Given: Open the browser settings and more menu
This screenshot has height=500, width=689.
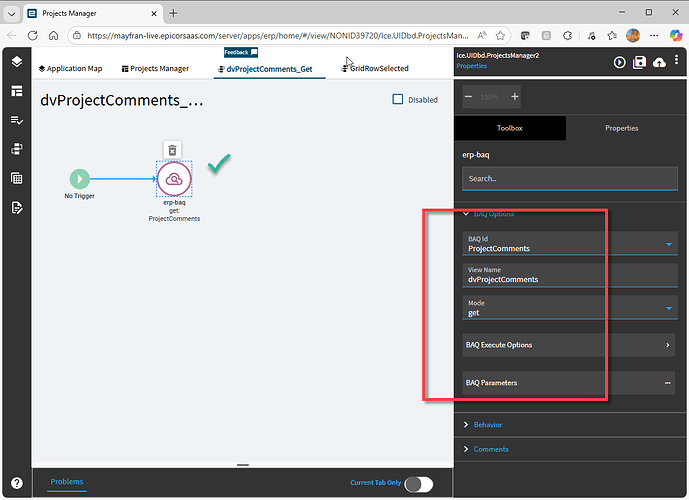Looking at the screenshot, I should [x=654, y=36].
